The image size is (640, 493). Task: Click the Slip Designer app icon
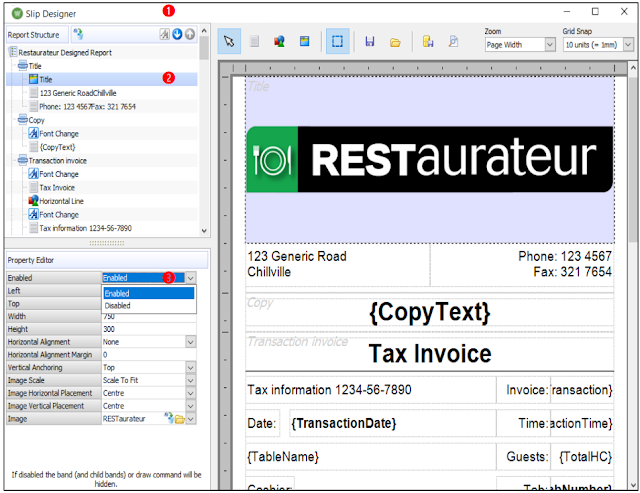tap(17, 13)
